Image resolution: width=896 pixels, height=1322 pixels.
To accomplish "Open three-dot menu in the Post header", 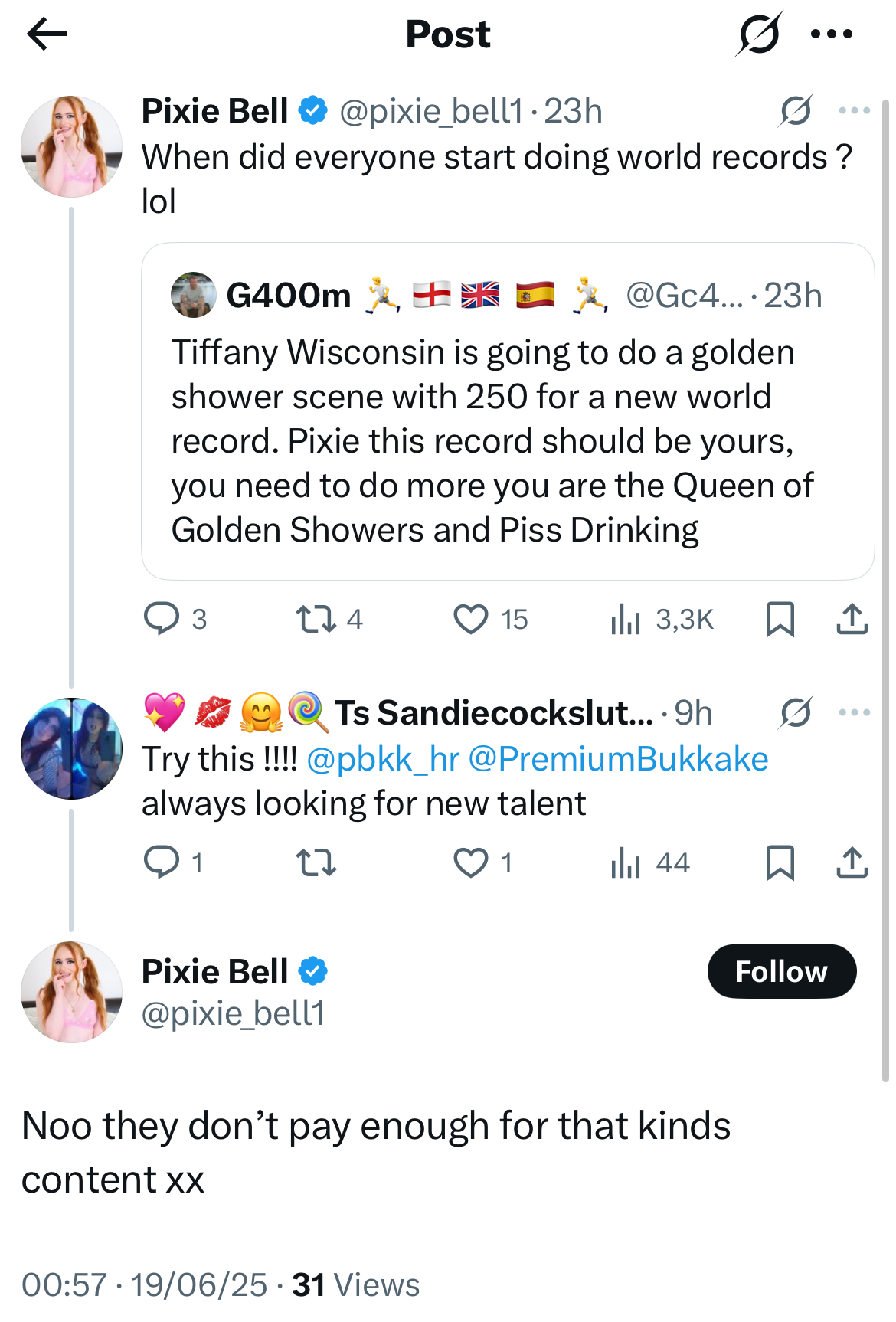I will 832,34.
